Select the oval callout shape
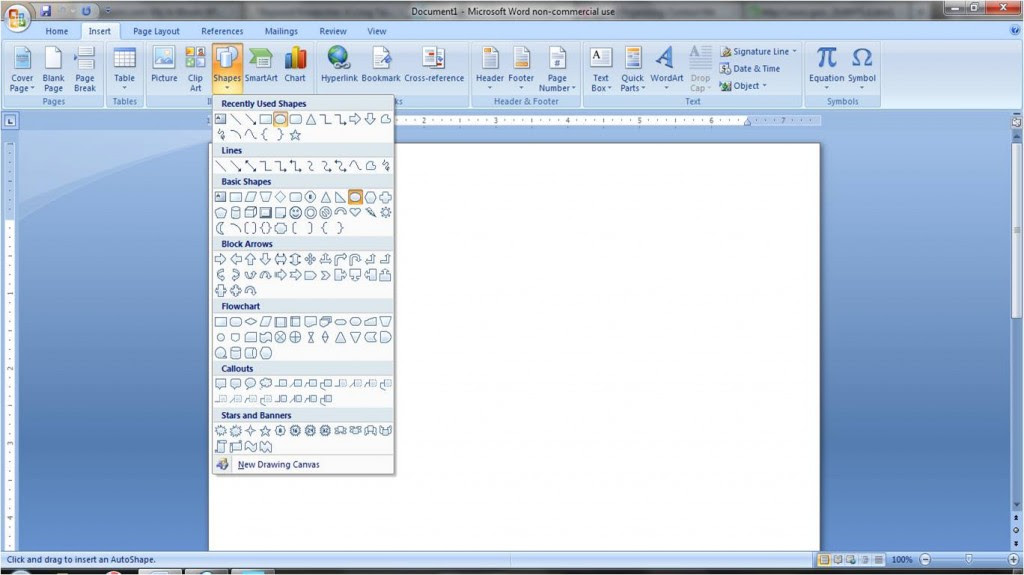Screen dimensions: 1024x575 pos(250,384)
